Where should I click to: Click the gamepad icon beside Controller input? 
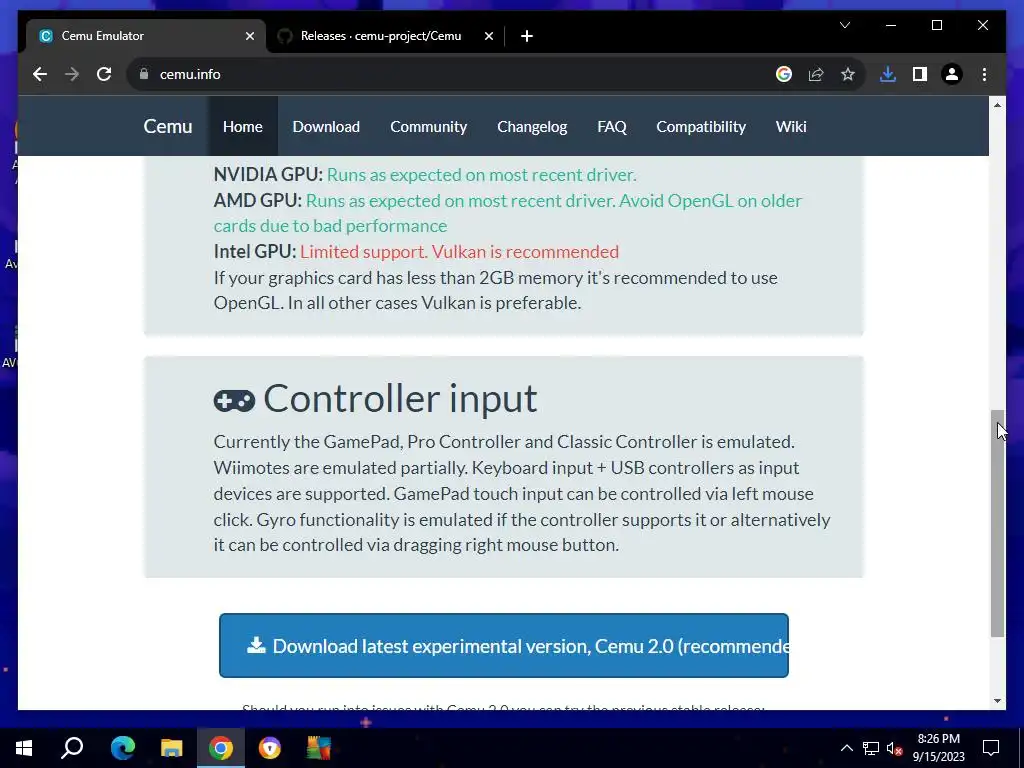(x=234, y=400)
